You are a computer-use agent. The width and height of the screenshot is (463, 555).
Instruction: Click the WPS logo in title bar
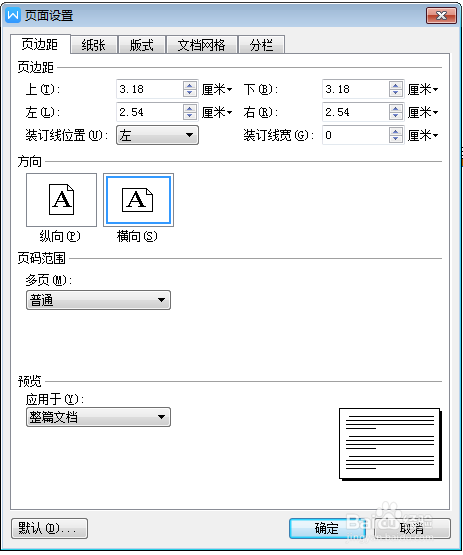coord(13,15)
